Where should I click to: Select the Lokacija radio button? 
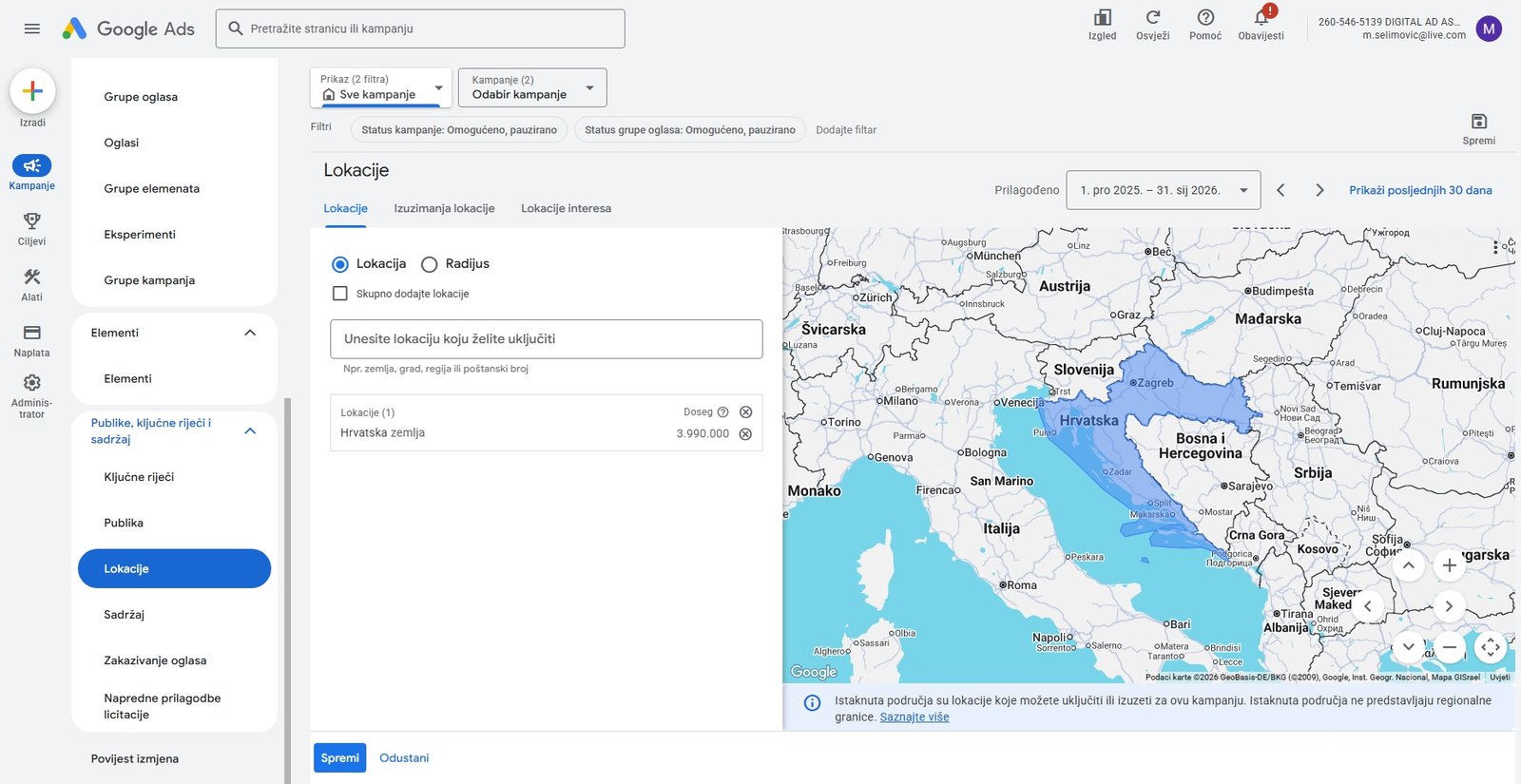click(339, 264)
